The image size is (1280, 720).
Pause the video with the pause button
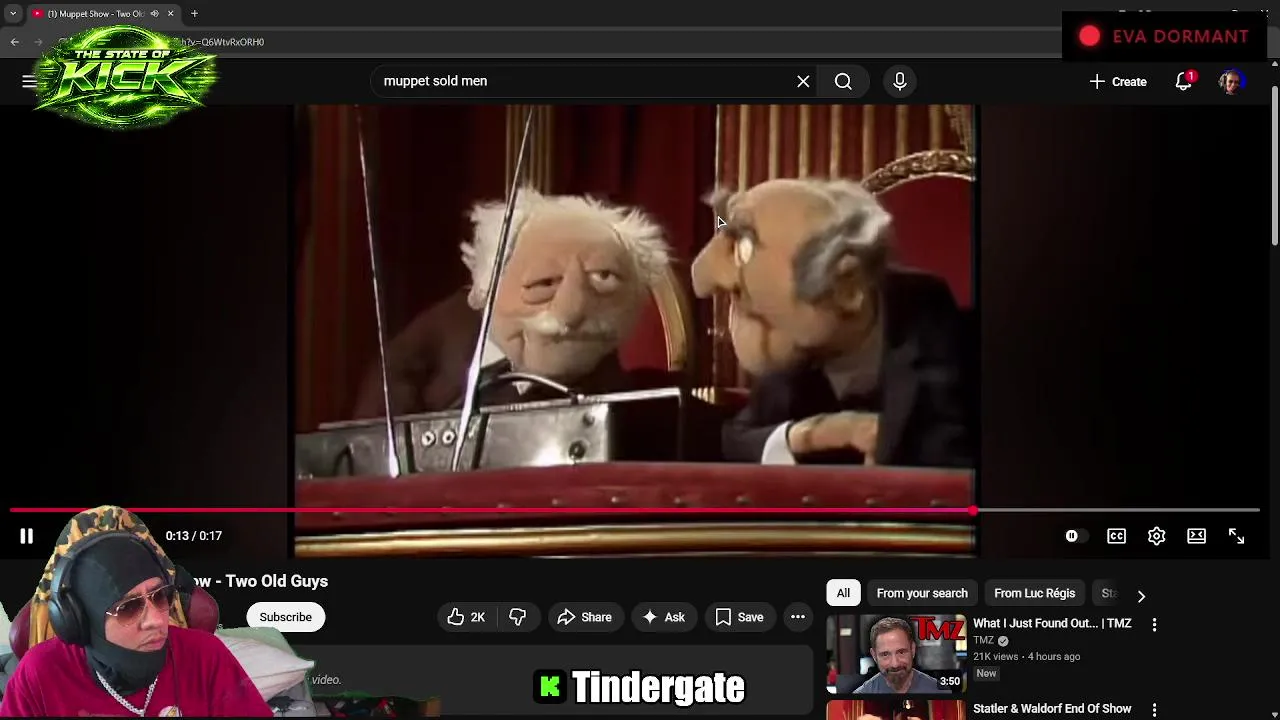27,536
